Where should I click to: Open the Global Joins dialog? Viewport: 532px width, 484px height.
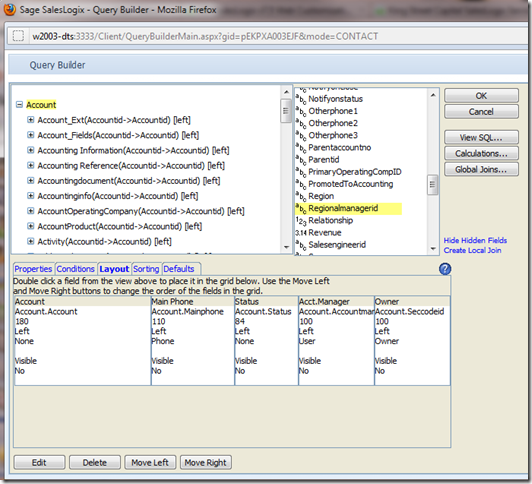tap(481, 169)
